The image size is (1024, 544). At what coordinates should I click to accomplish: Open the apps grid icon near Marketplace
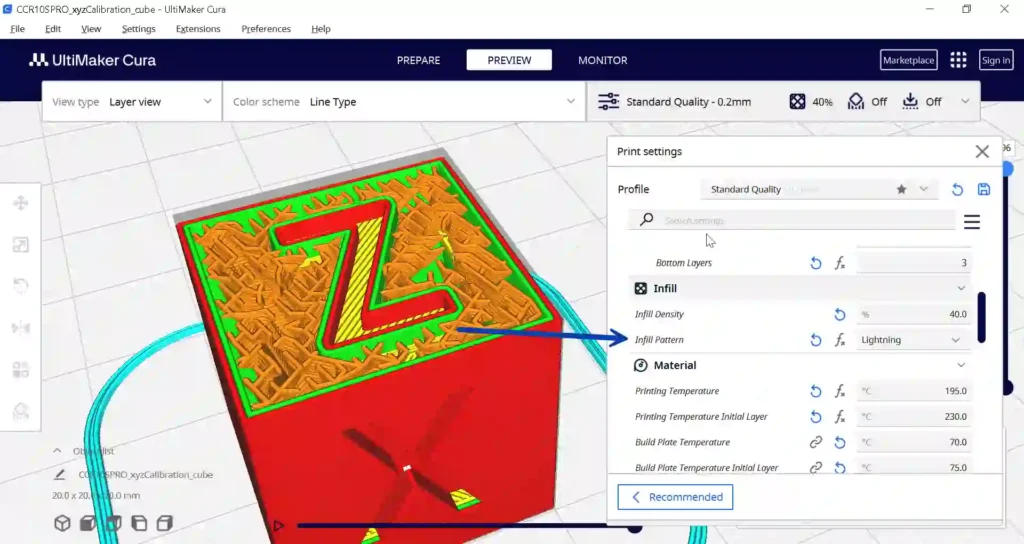pyautogui.click(x=958, y=60)
